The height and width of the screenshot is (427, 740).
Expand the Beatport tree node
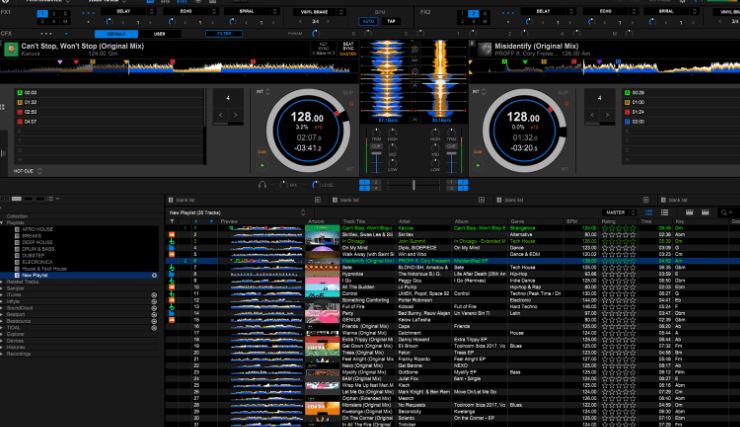click(x=2, y=315)
